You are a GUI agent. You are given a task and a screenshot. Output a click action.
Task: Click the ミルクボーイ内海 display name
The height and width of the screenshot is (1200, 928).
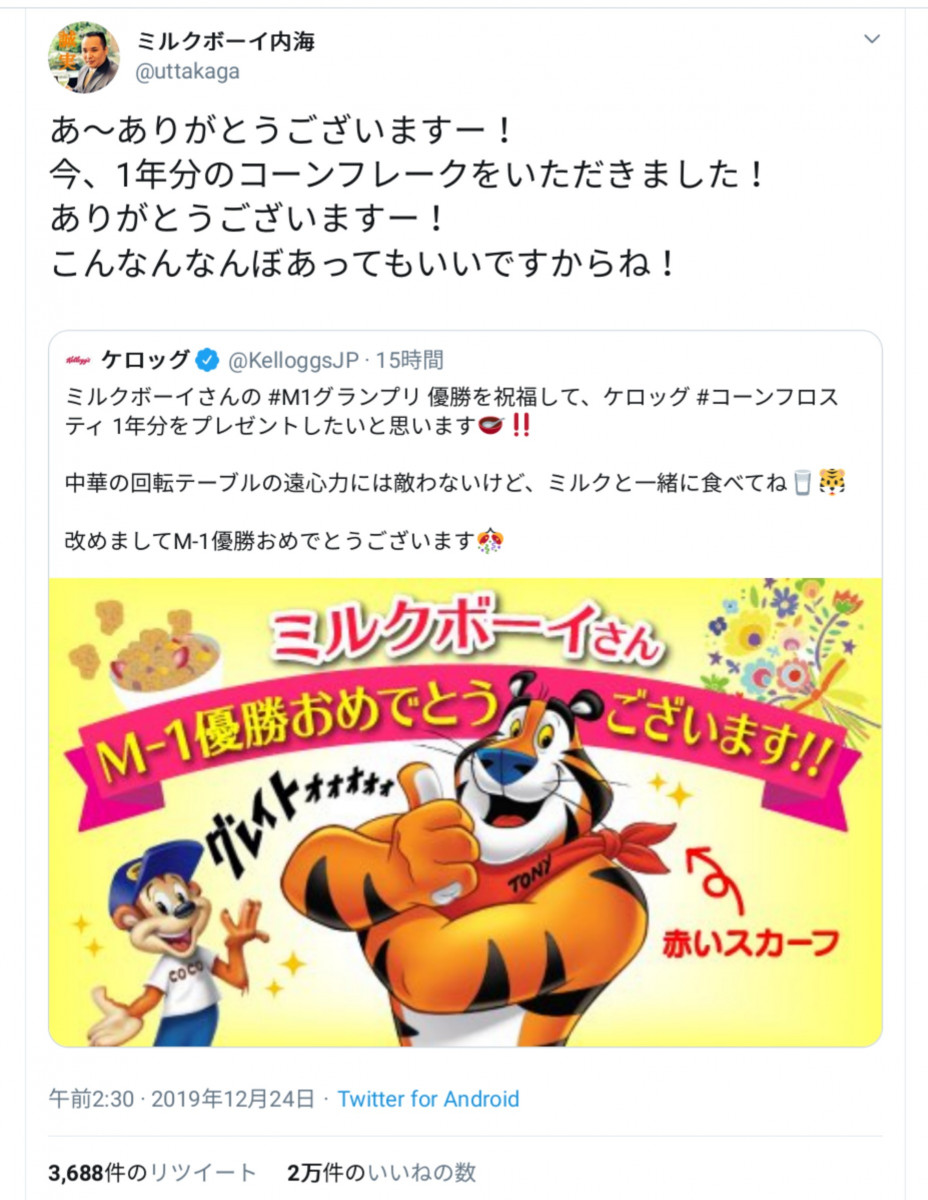(226, 41)
